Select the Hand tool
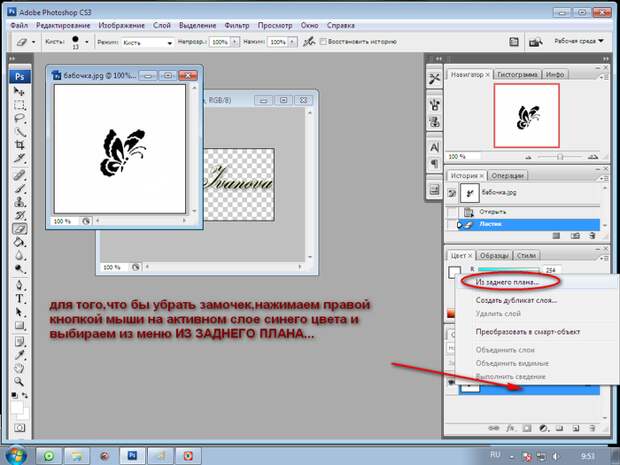Image resolution: width=620 pixels, height=465 pixels. 19,368
